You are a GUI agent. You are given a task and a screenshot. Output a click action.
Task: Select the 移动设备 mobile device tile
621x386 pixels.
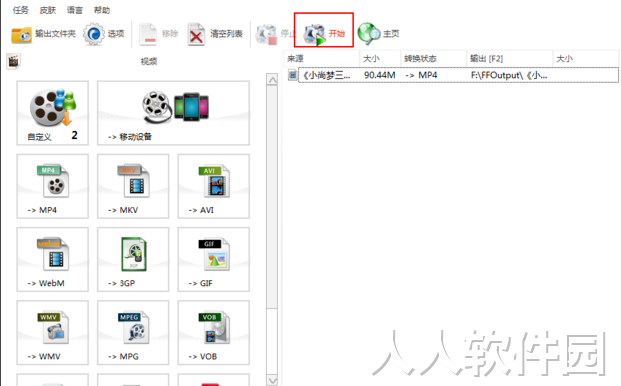coord(173,113)
